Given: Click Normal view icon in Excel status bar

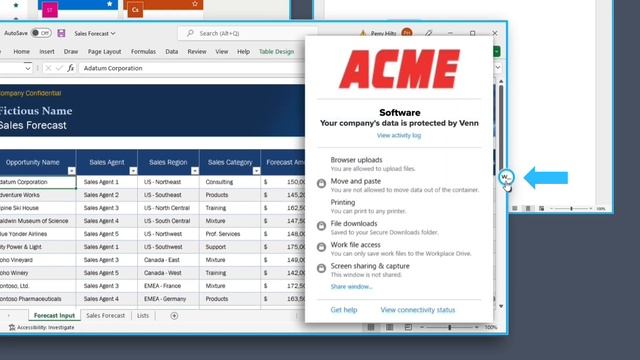Looking at the screenshot, I should 371,327.
